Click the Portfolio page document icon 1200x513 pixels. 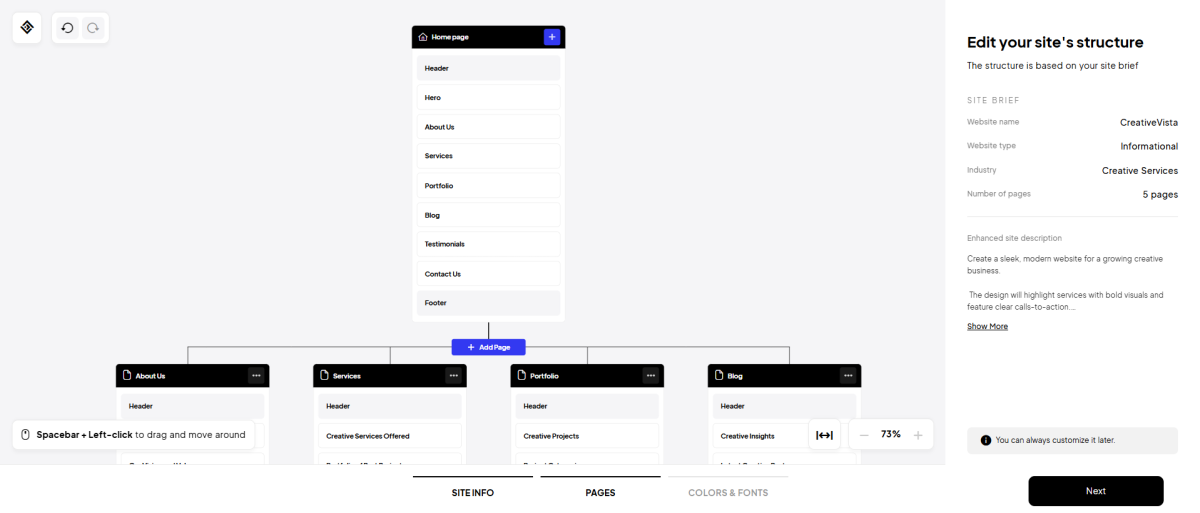pos(521,376)
